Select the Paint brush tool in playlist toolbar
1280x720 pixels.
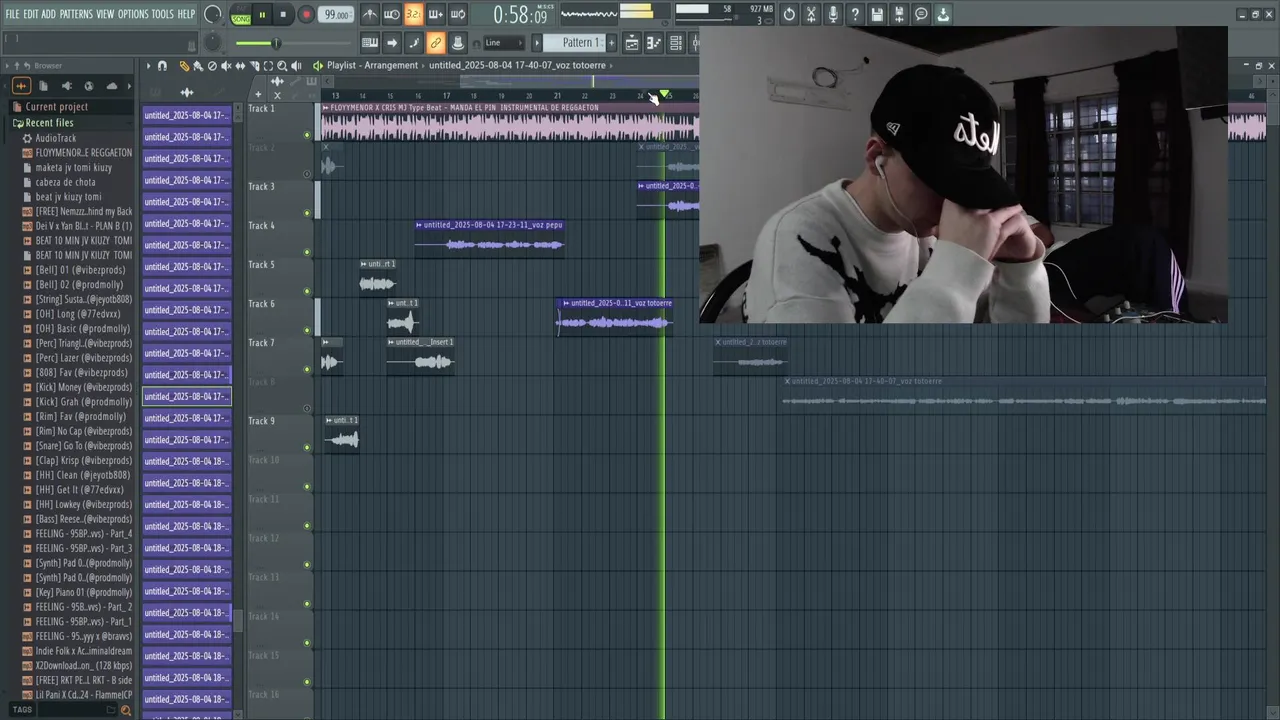[198, 66]
